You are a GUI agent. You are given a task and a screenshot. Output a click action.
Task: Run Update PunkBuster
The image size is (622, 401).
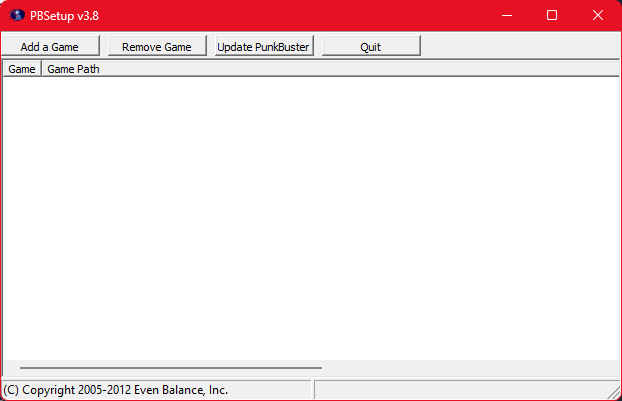[x=264, y=46]
